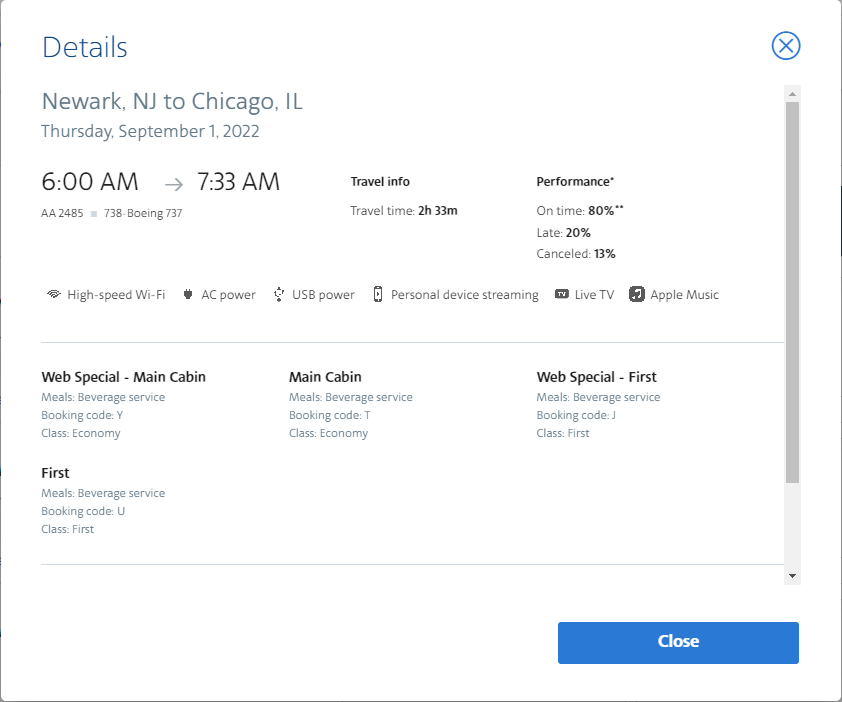The width and height of the screenshot is (842, 702).
Task: Click the High-speed Wi-Fi icon
Action: point(54,295)
